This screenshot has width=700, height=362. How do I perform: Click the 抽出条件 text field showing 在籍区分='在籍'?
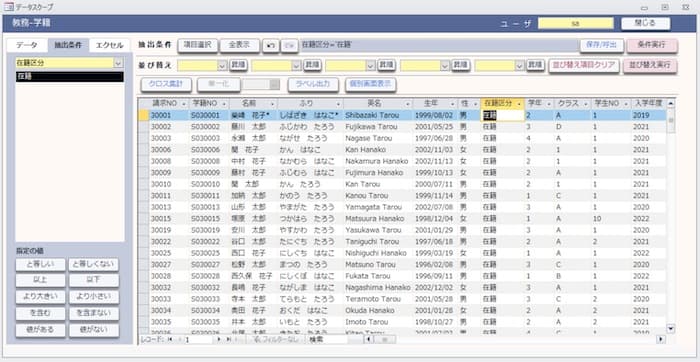tap(439, 45)
